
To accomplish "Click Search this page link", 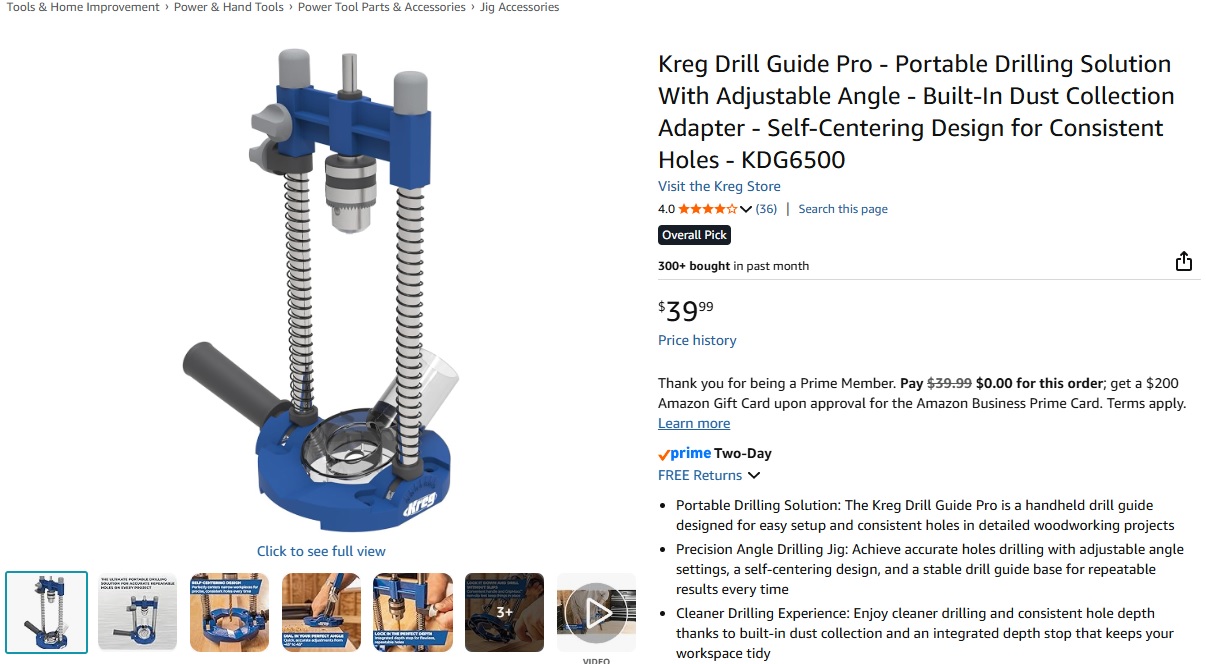I will tap(843, 209).
